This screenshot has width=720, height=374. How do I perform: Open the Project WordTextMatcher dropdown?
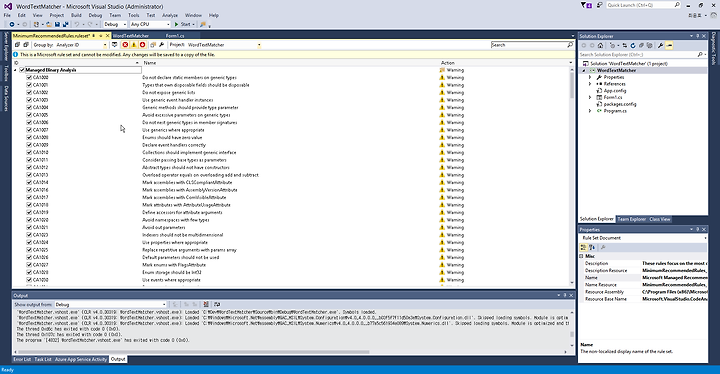(x=224, y=45)
